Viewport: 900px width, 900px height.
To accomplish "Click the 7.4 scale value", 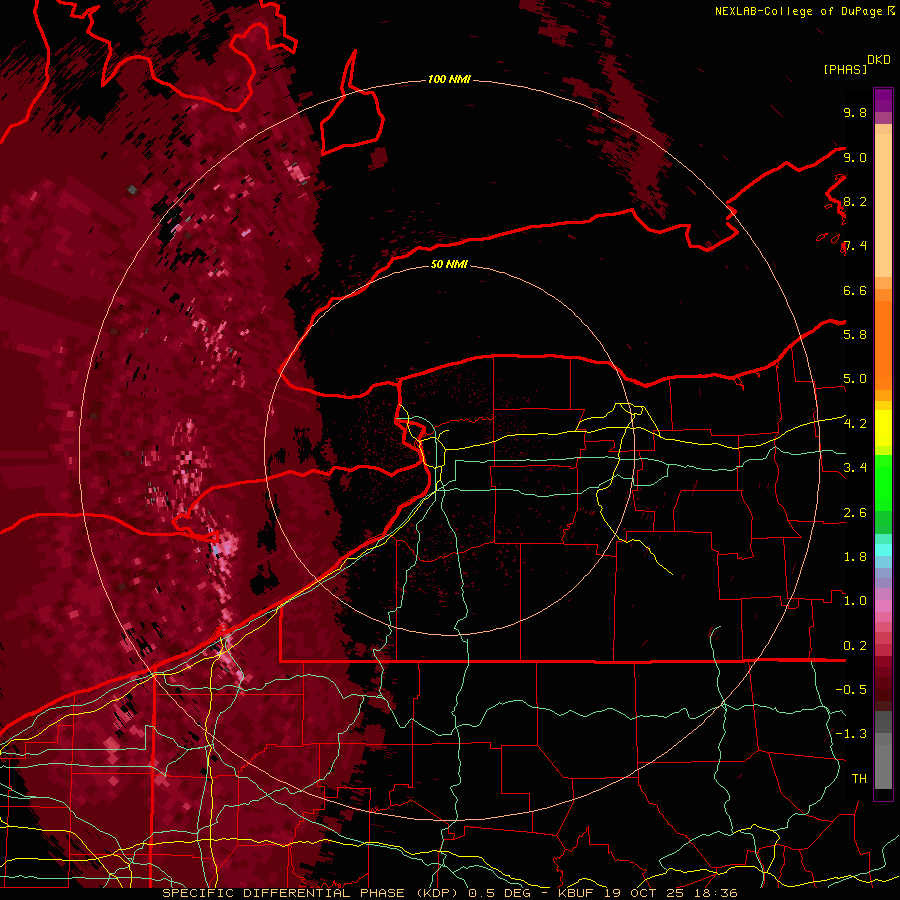I will click(x=855, y=246).
